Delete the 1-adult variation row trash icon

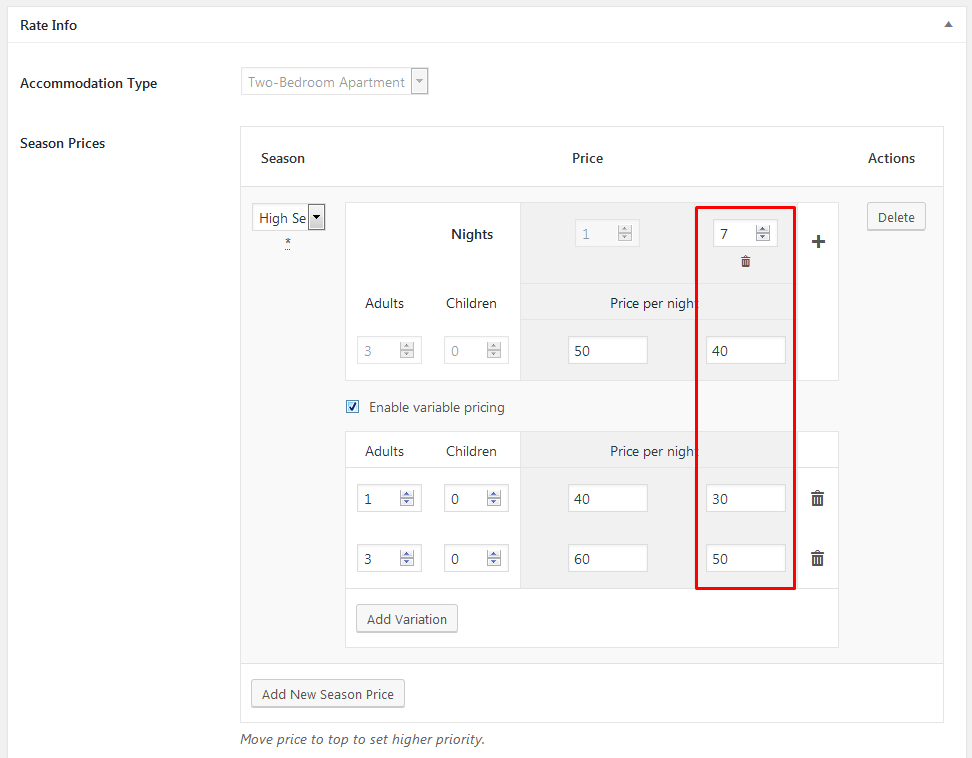[817, 498]
